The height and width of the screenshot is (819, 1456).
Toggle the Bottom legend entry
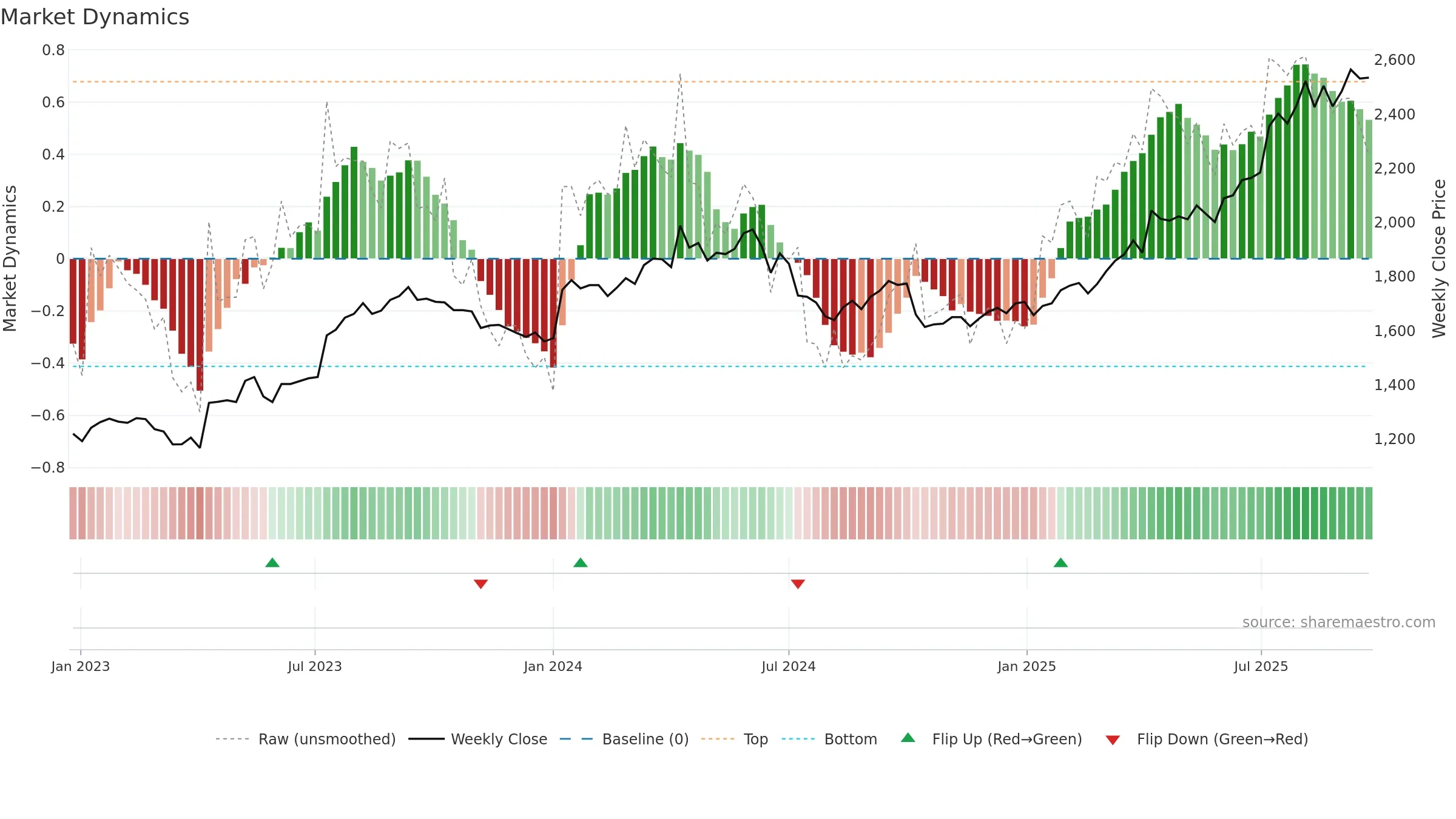click(829, 739)
